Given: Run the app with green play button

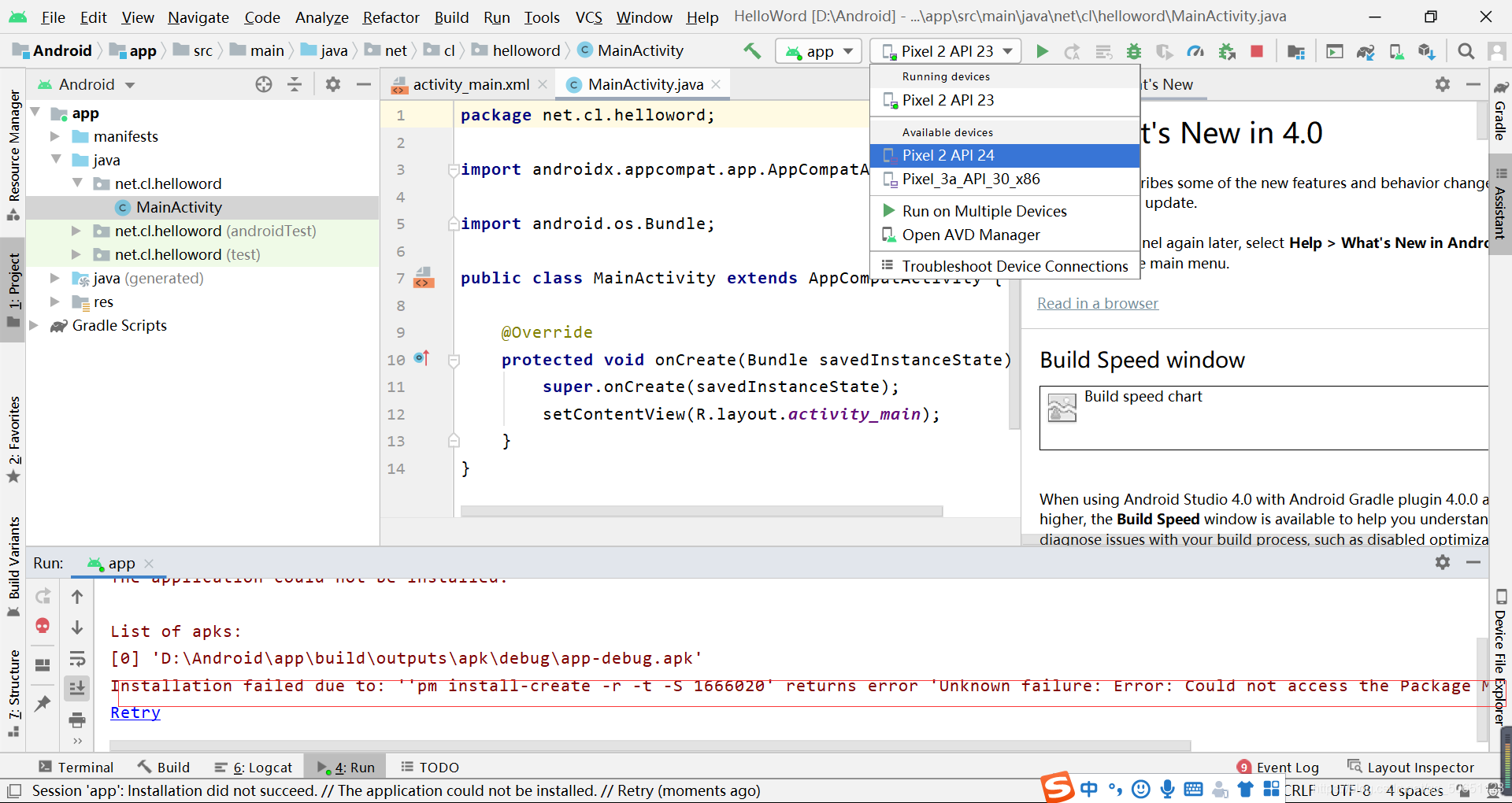Looking at the screenshot, I should pos(1042,51).
